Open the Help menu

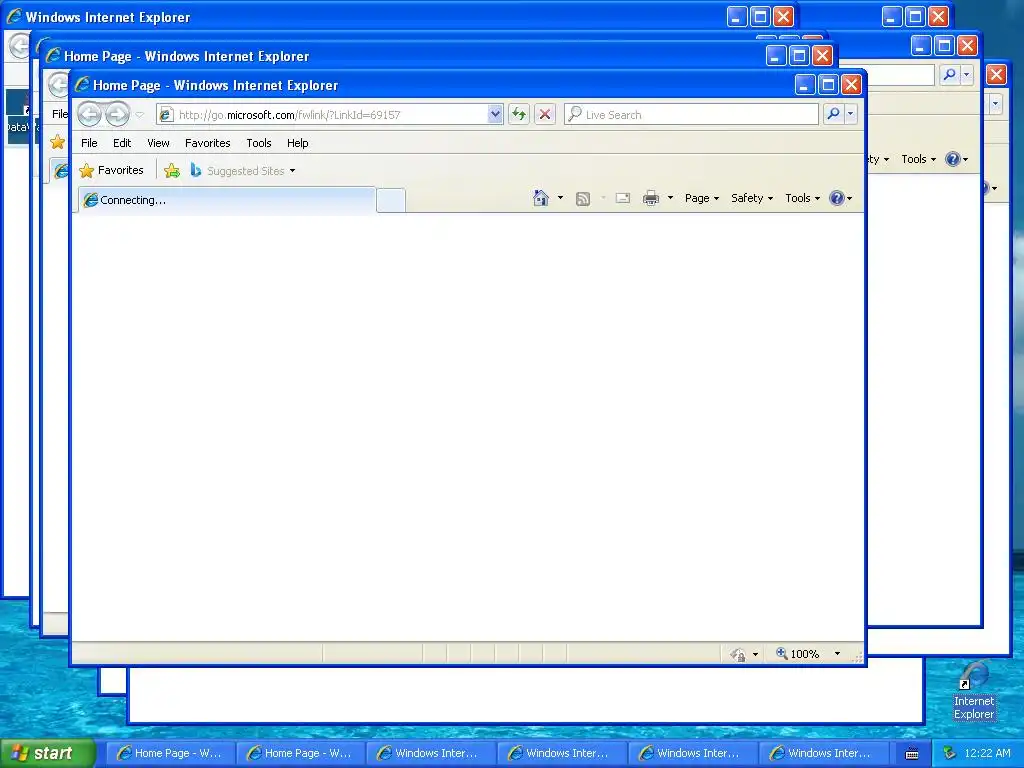click(298, 143)
